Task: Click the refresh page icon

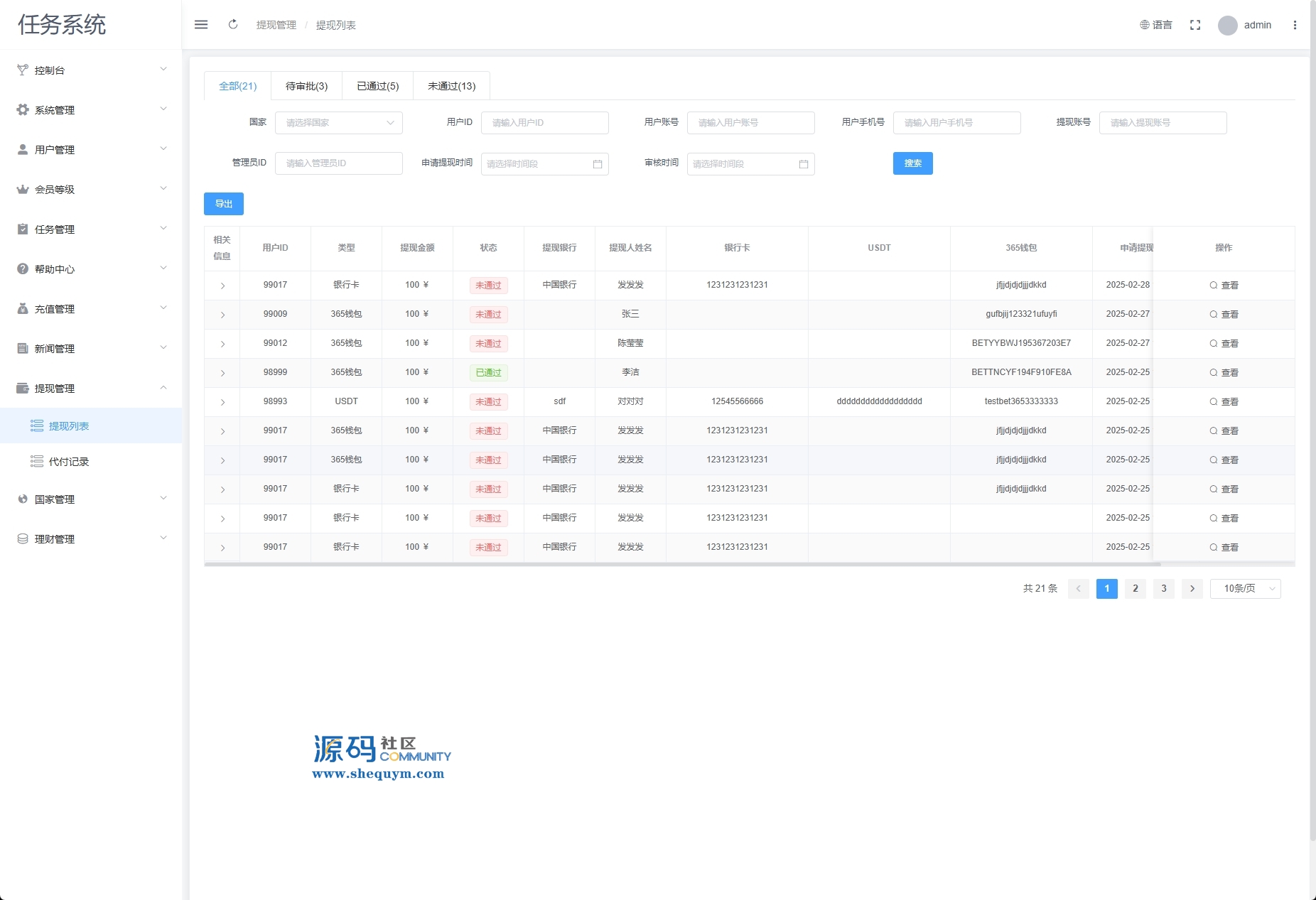Action: pyautogui.click(x=233, y=25)
